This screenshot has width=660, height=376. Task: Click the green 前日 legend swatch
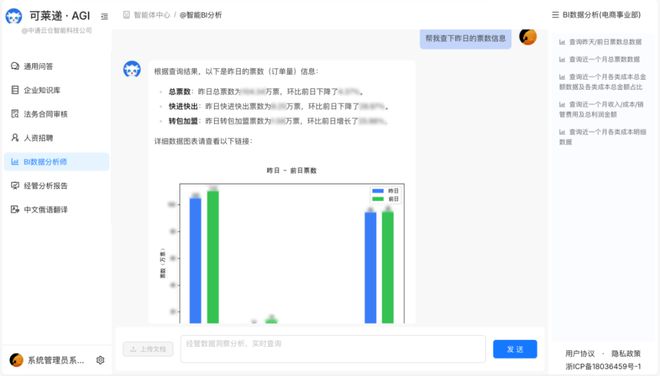(x=378, y=199)
